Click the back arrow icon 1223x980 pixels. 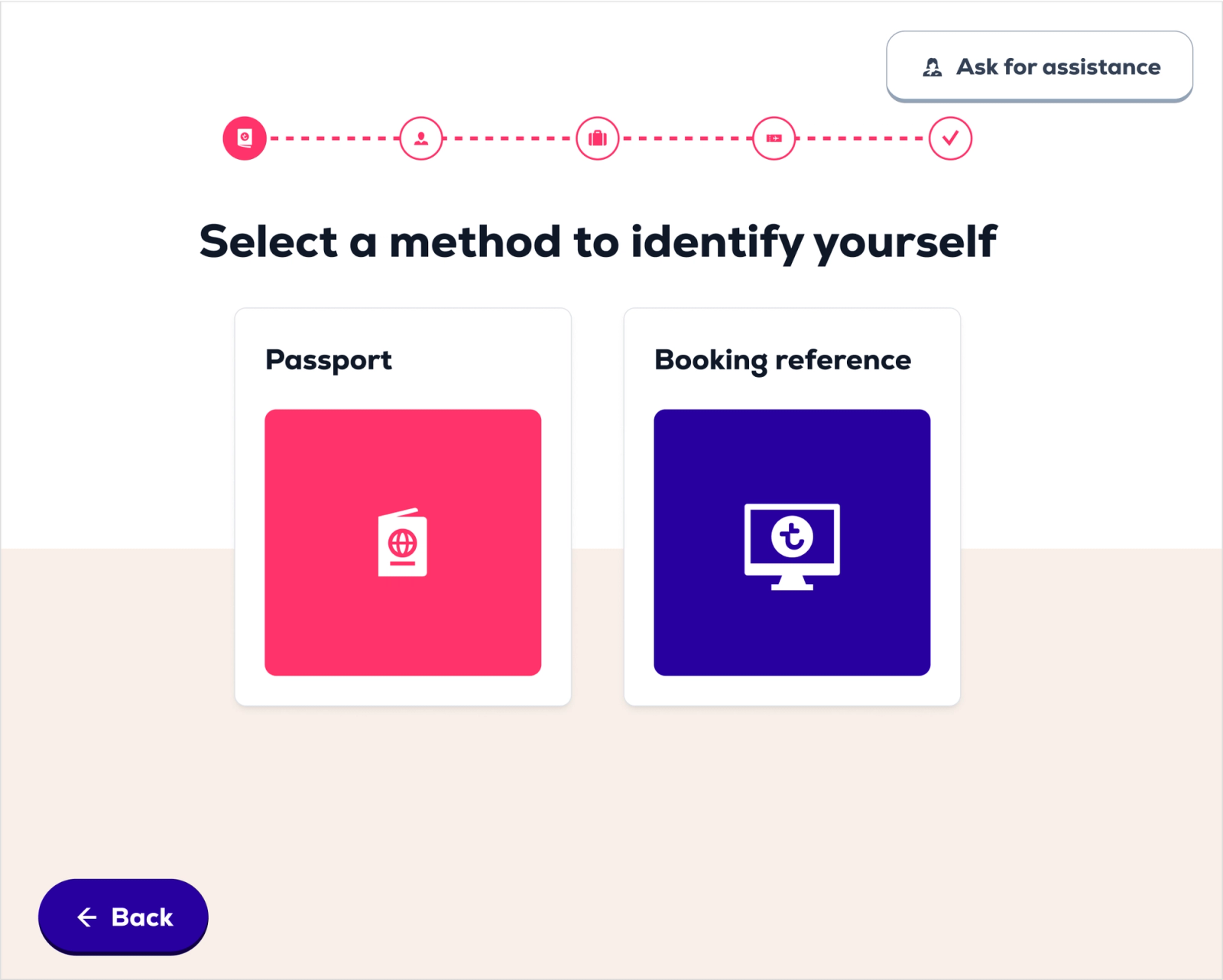88,917
